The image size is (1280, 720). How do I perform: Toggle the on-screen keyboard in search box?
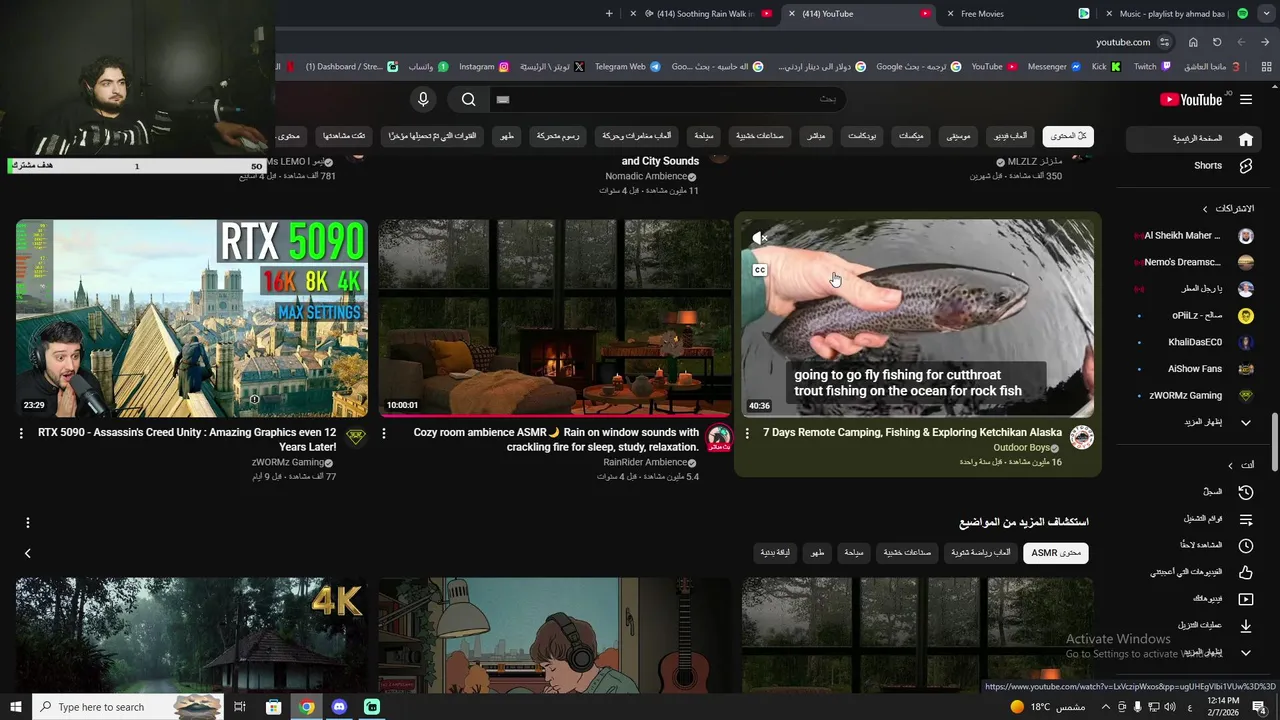(503, 99)
